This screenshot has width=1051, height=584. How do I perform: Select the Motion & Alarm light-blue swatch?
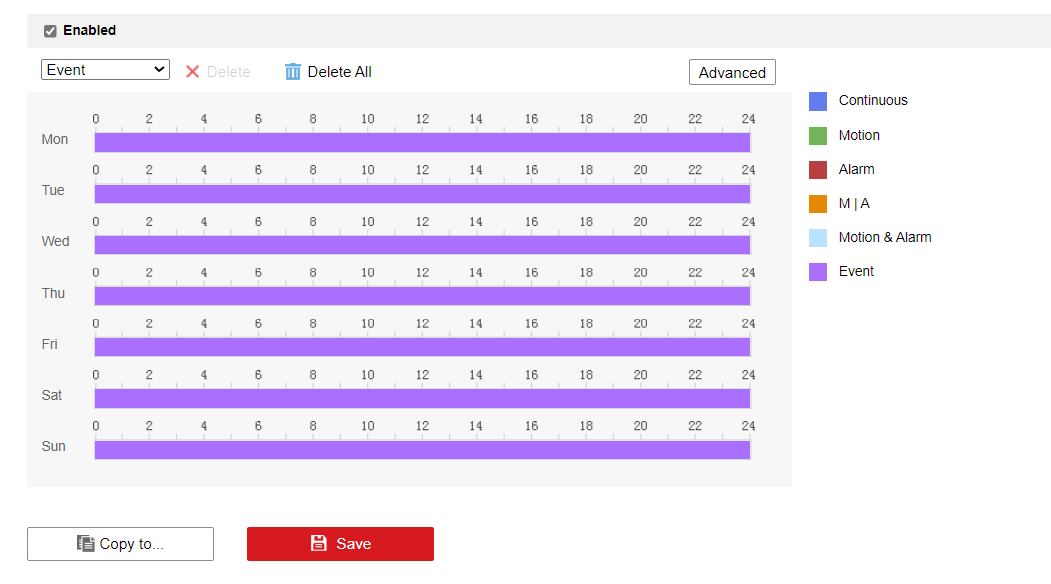click(818, 238)
